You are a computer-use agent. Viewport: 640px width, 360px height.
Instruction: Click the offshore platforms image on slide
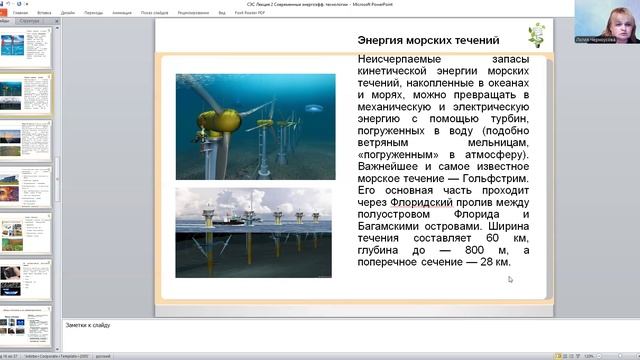tap(253, 233)
